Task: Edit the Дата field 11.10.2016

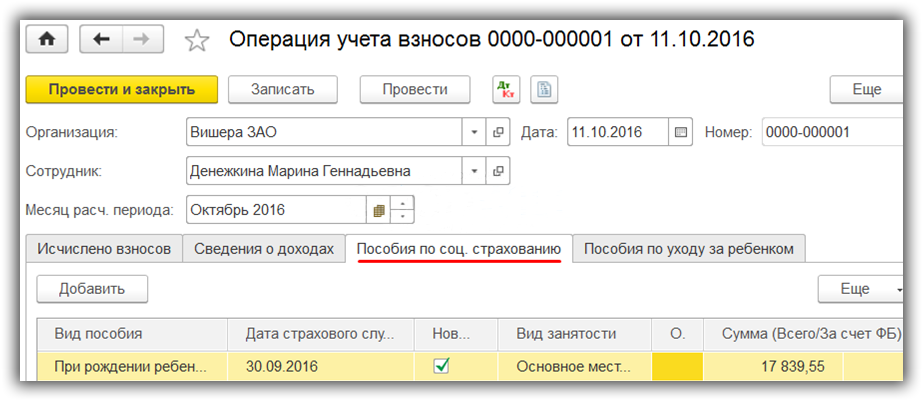Action: coord(618,132)
